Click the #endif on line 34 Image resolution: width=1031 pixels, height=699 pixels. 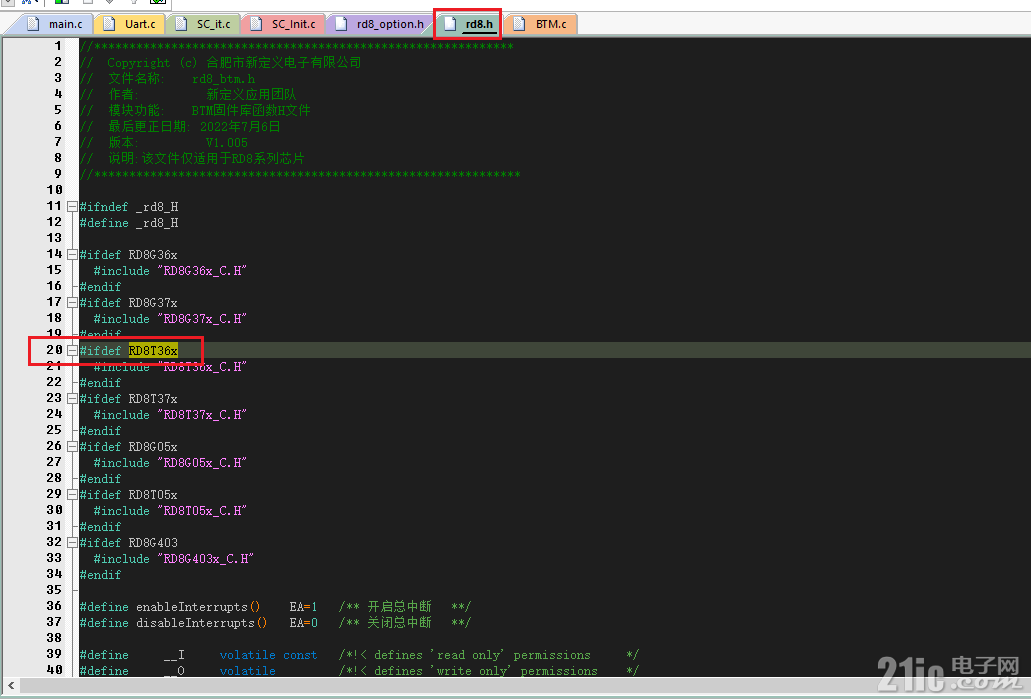coord(100,574)
